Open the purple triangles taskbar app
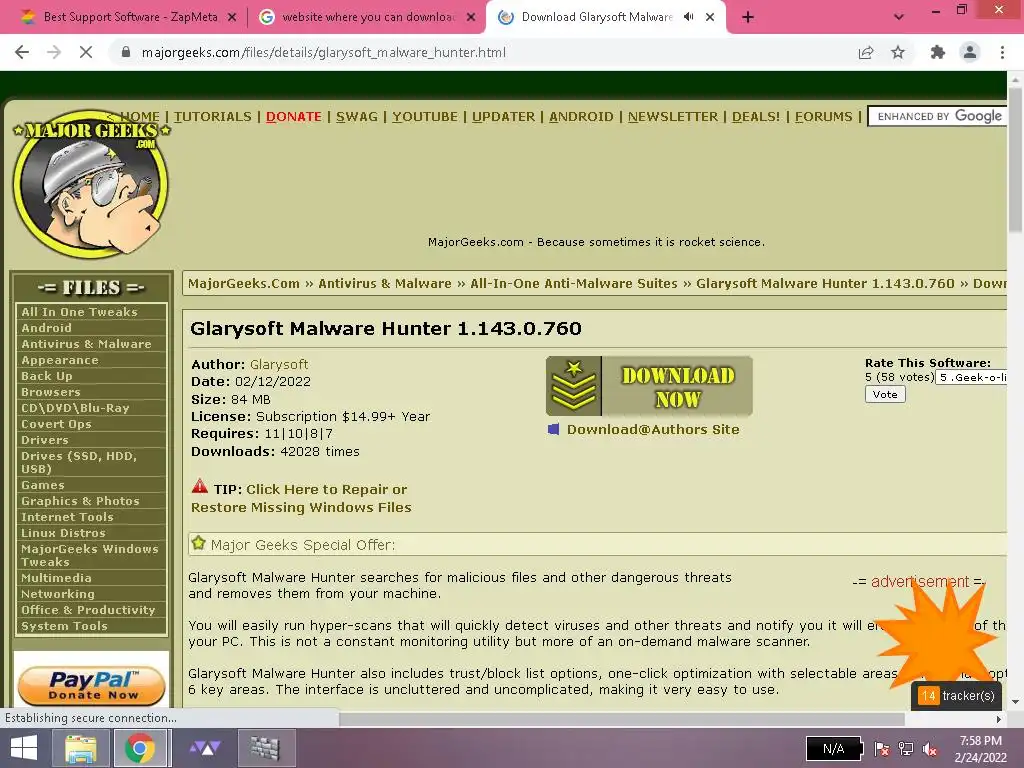The image size is (1024, 768). [205, 748]
